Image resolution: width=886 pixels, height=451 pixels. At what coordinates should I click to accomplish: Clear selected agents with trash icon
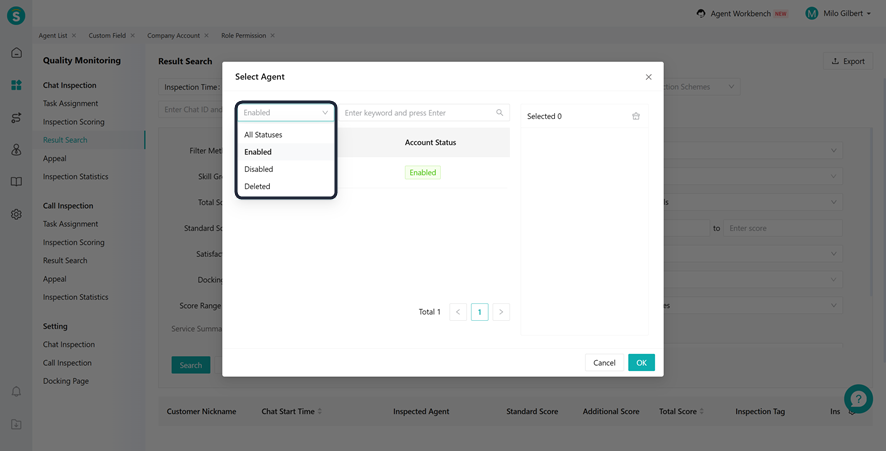click(x=636, y=116)
